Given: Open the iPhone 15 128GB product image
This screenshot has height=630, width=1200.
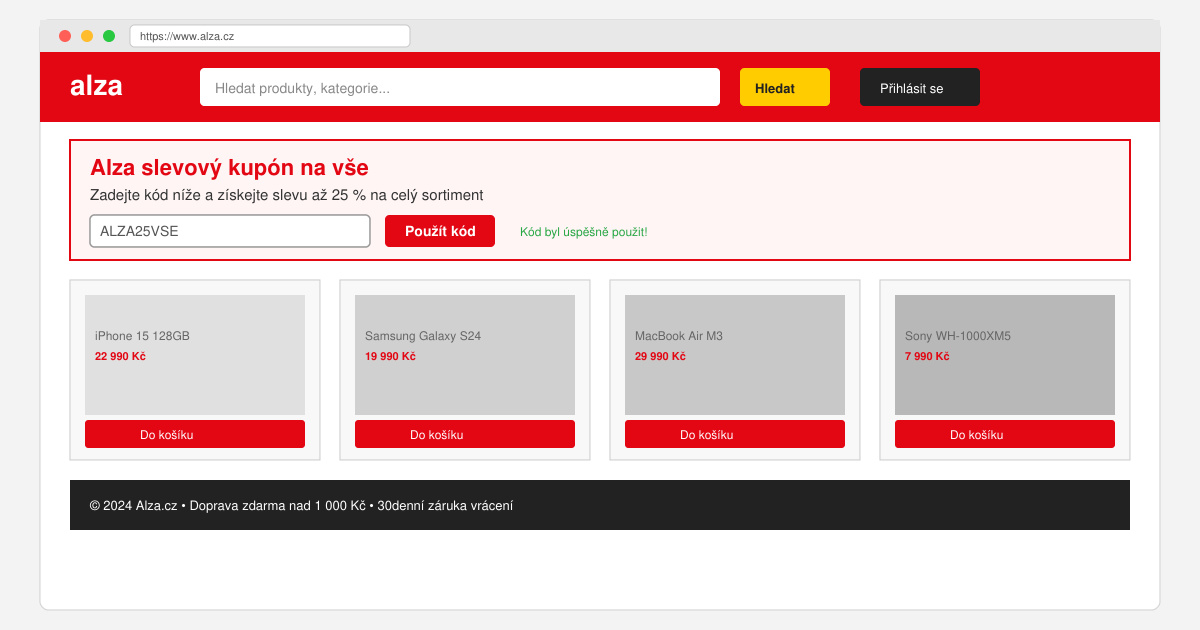Looking at the screenshot, I should pos(195,355).
